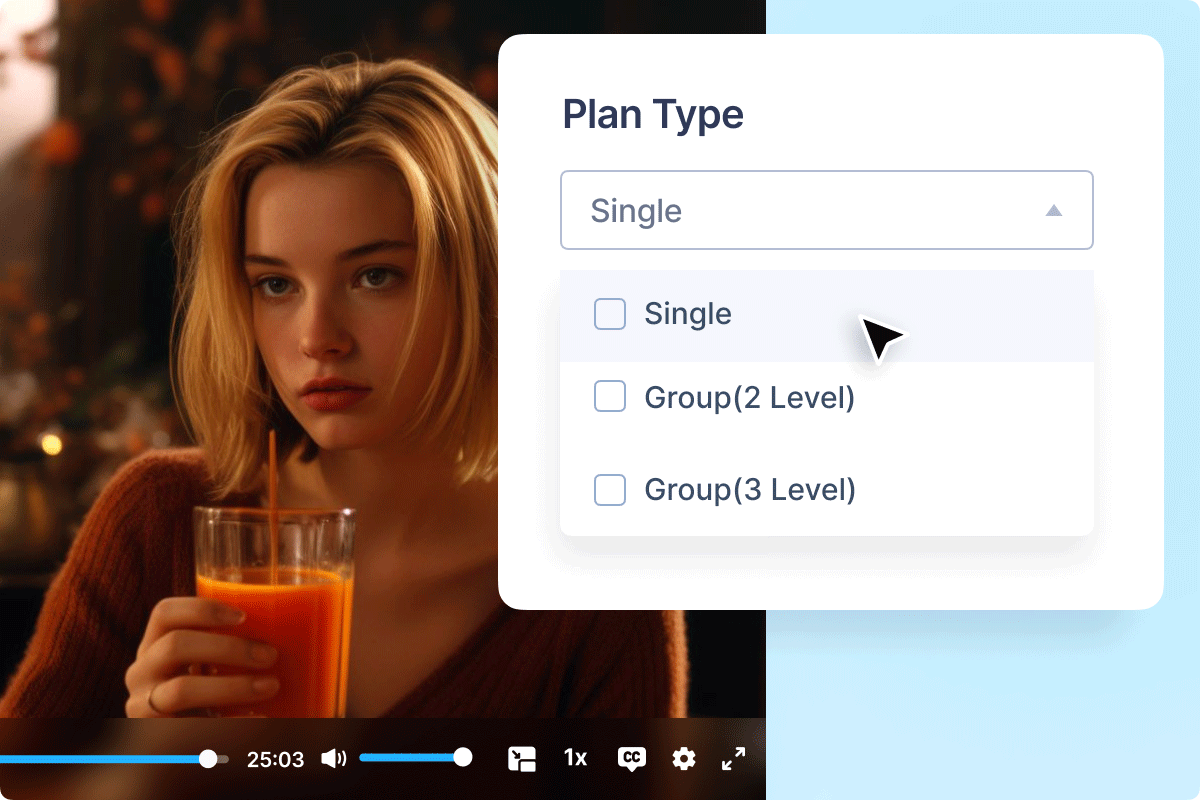Screen dimensions: 1200x800
Task: Mute audio via the speaker icon
Action: pos(334,758)
